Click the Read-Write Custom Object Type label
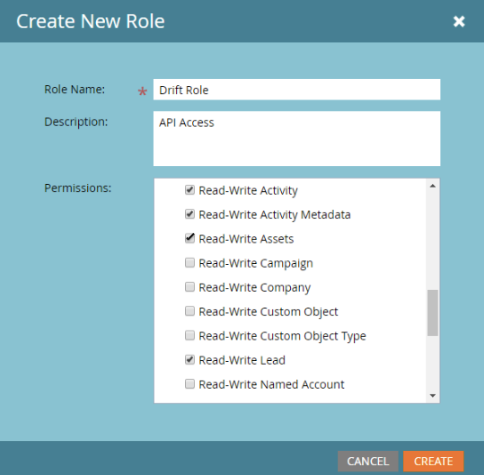Viewport: 484px width, 475px height. coord(282,336)
